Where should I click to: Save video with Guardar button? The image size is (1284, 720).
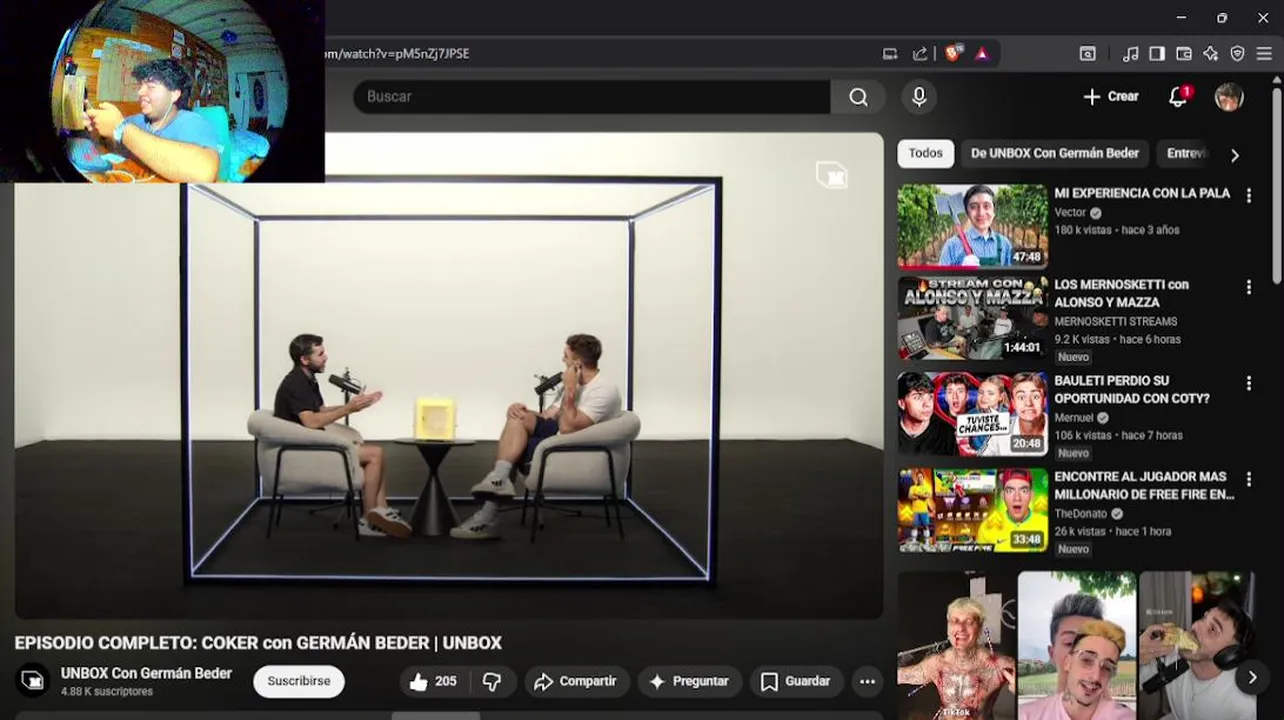pyautogui.click(x=796, y=681)
